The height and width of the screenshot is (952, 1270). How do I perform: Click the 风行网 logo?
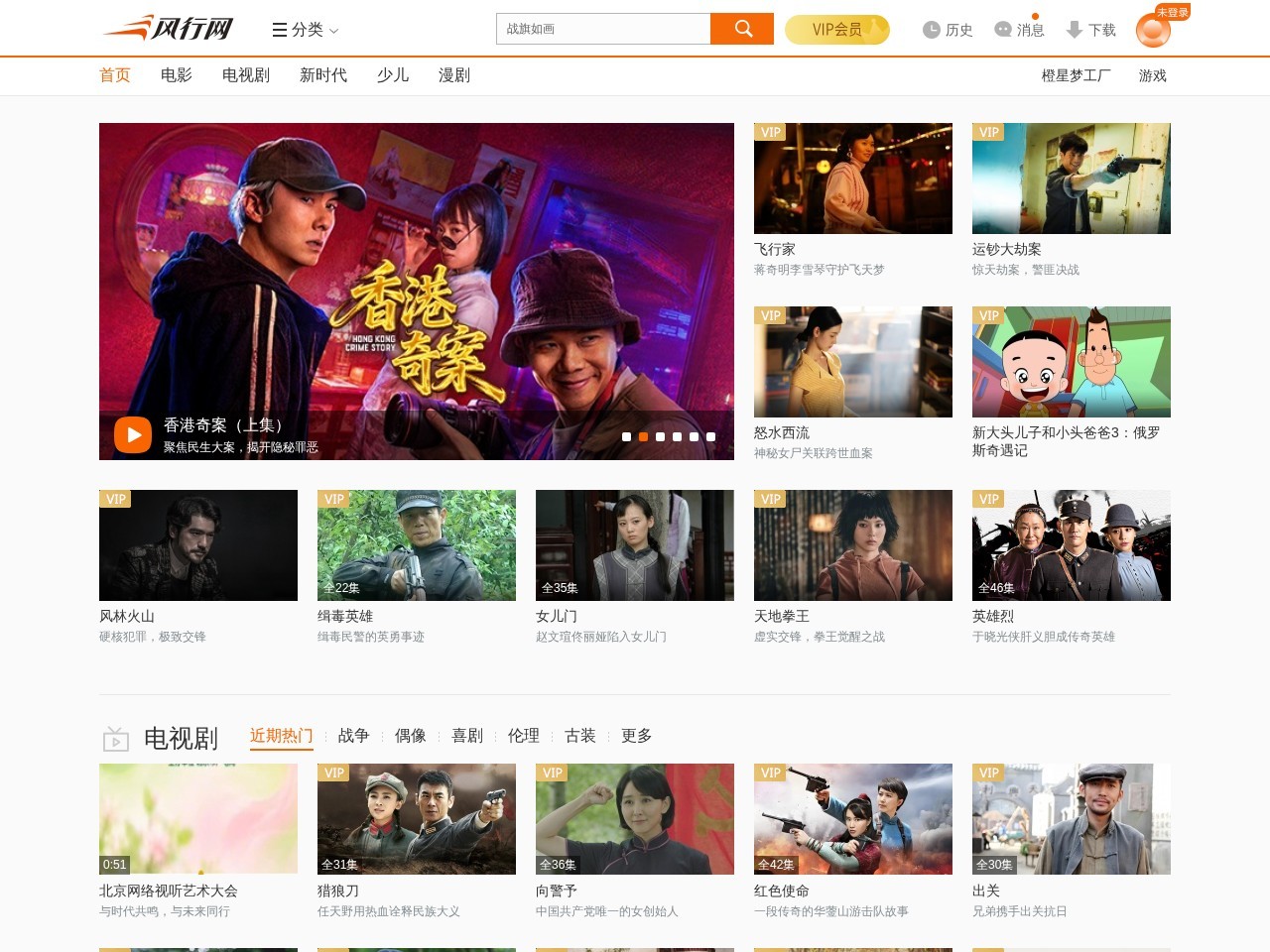click(169, 28)
